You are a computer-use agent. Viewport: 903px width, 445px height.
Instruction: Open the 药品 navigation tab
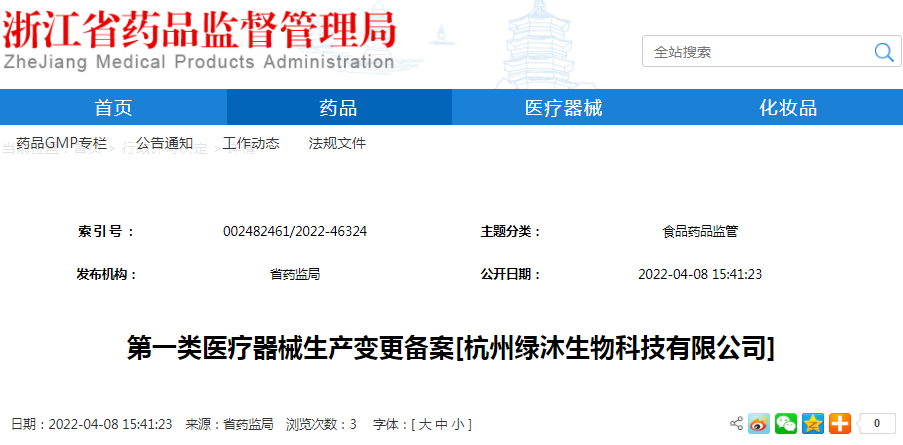pyautogui.click(x=339, y=107)
